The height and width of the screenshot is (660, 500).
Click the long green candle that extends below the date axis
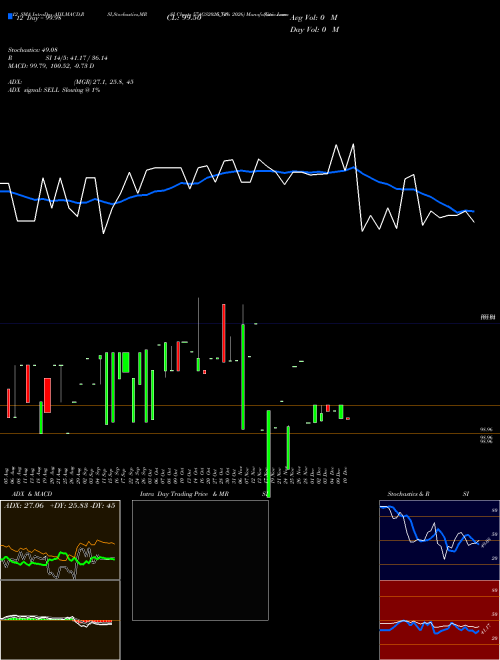point(269,454)
